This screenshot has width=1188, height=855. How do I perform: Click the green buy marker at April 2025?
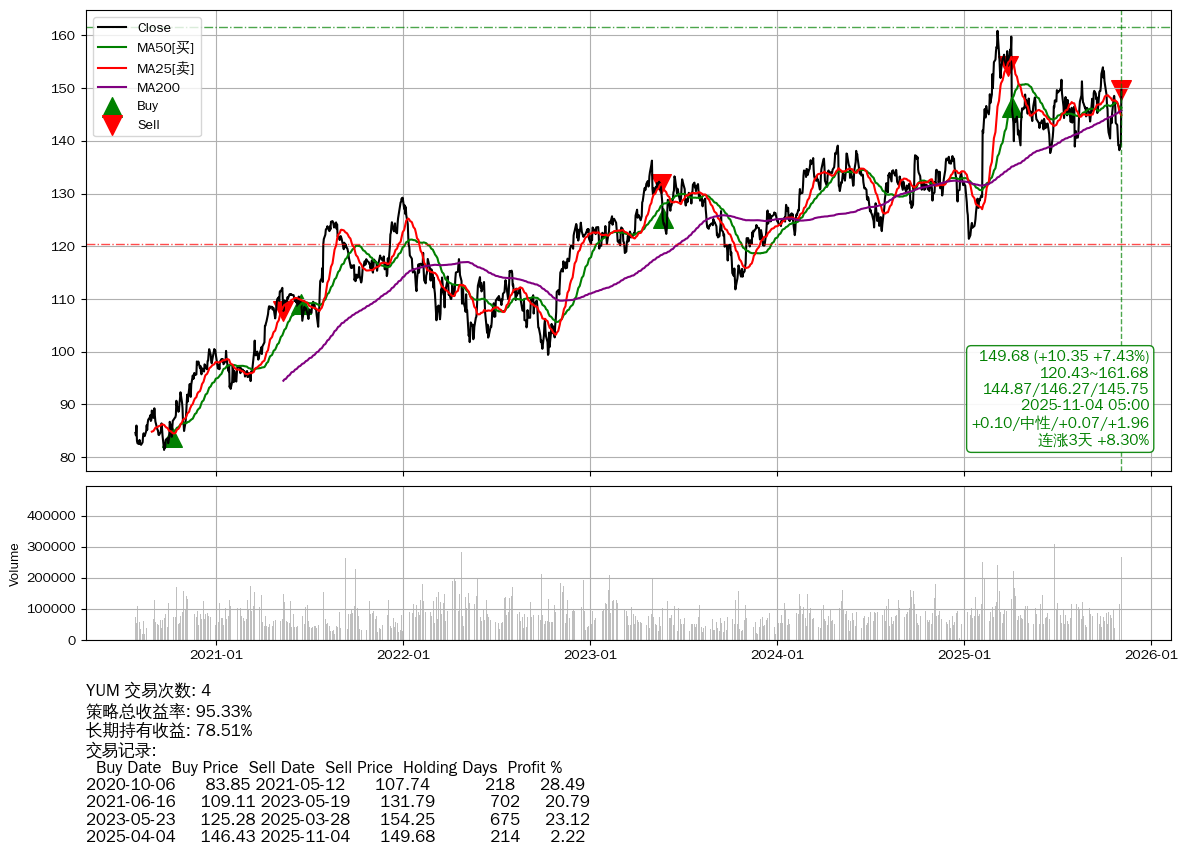[x=1012, y=107]
